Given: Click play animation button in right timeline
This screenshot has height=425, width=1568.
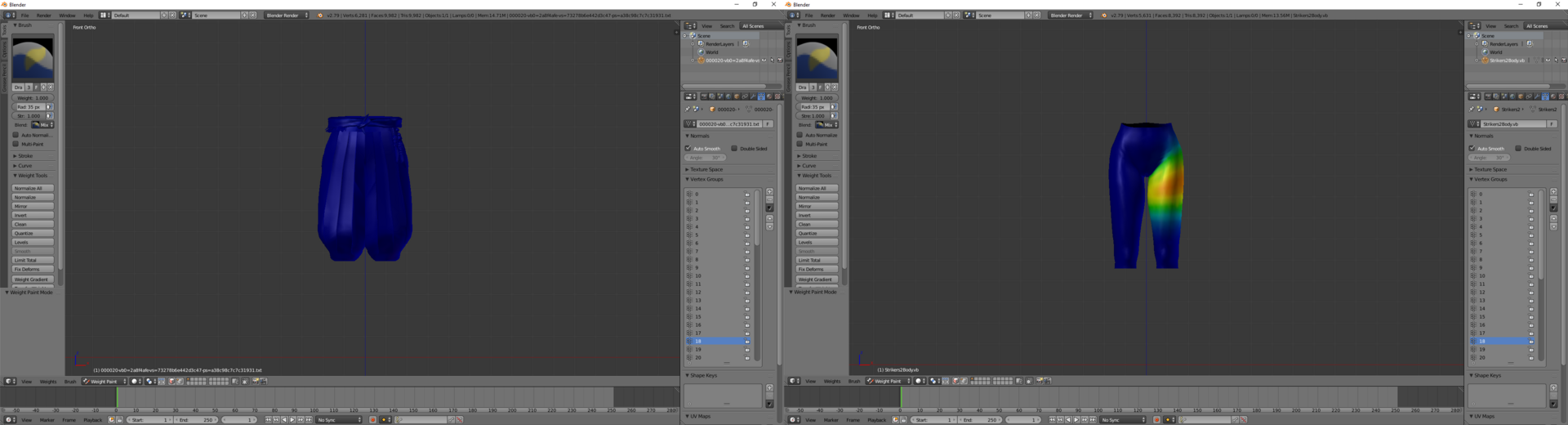Looking at the screenshot, I should [x=1076, y=420].
